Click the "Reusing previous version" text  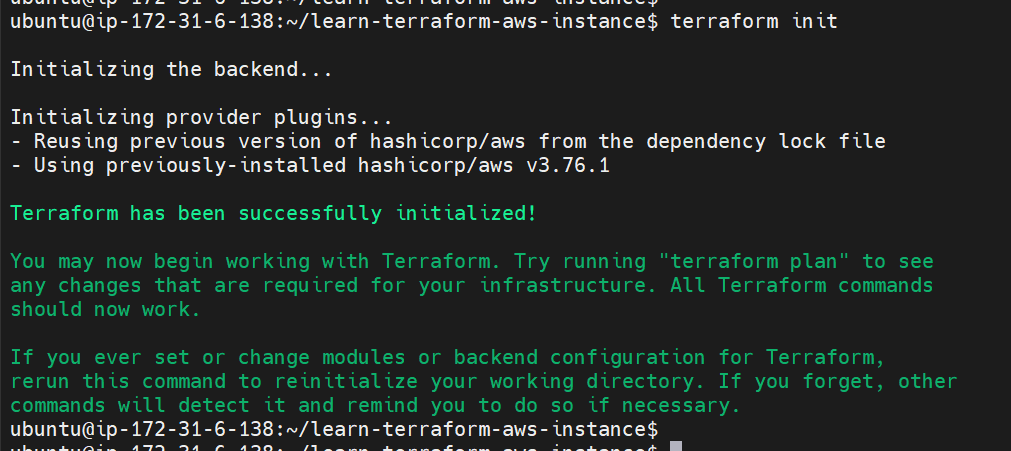pyautogui.click(x=176, y=142)
